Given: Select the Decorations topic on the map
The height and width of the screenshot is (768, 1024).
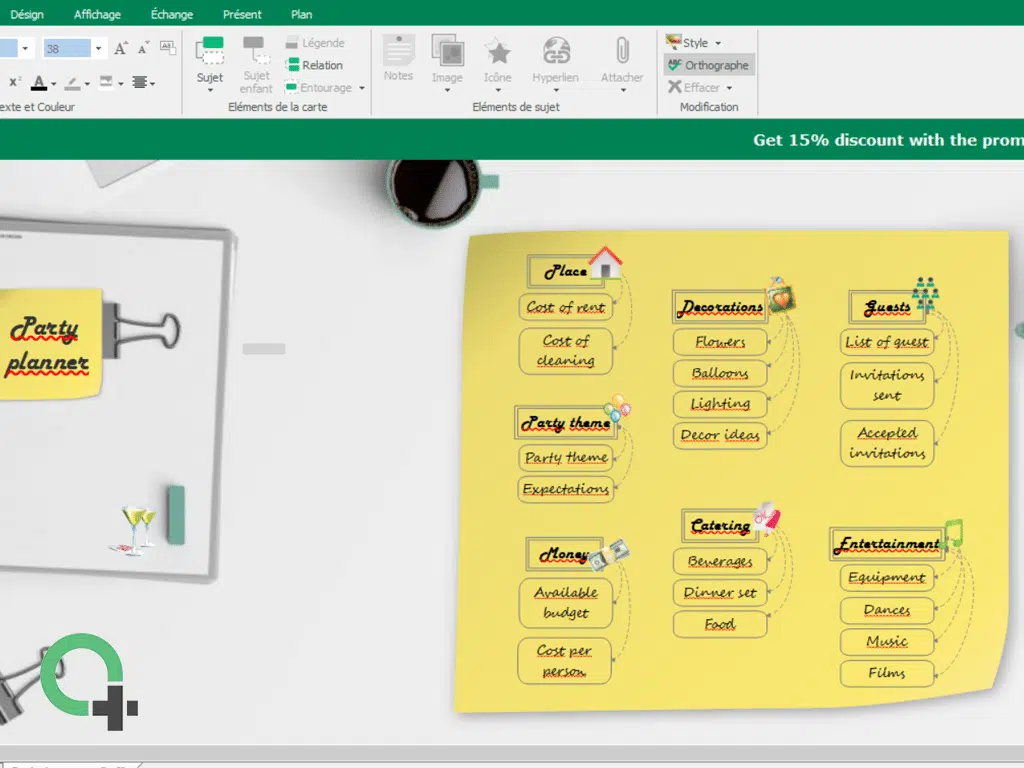Looking at the screenshot, I should (x=722, y=307).
